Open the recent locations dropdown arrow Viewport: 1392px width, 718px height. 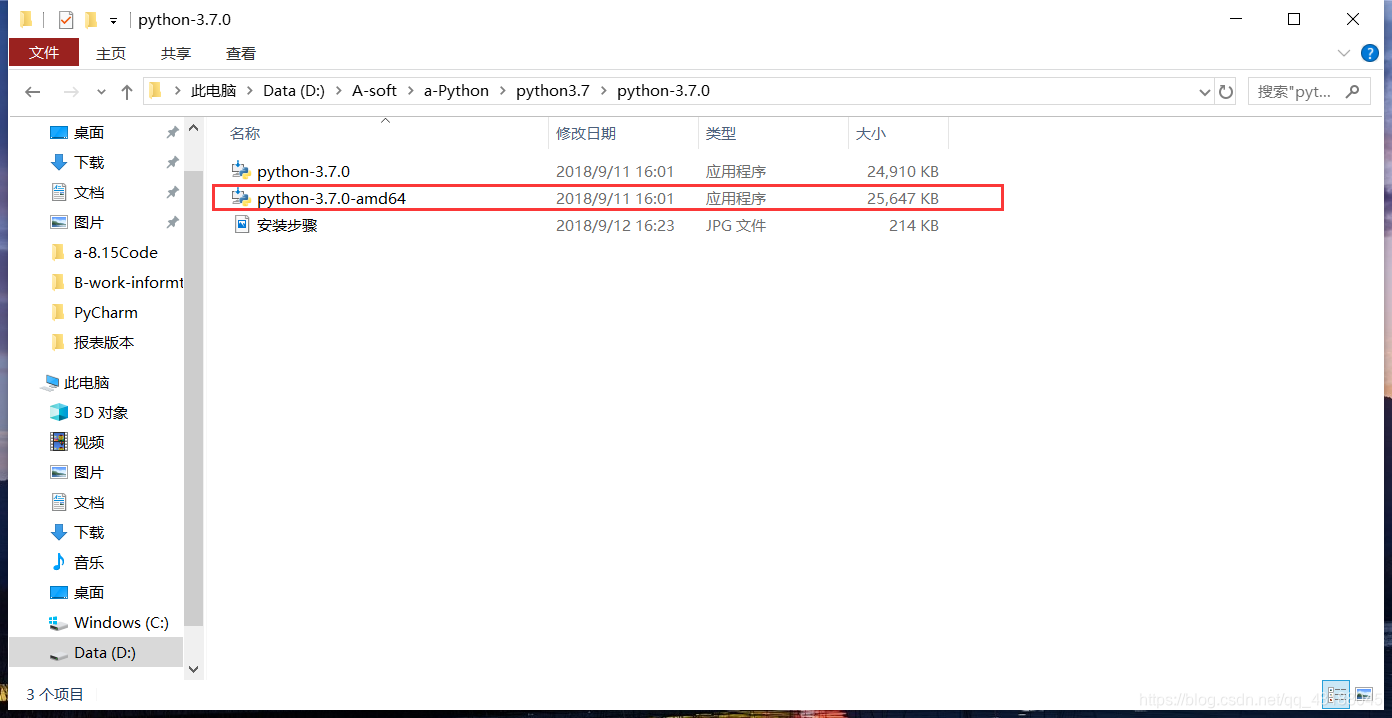[x=101, y=91]
